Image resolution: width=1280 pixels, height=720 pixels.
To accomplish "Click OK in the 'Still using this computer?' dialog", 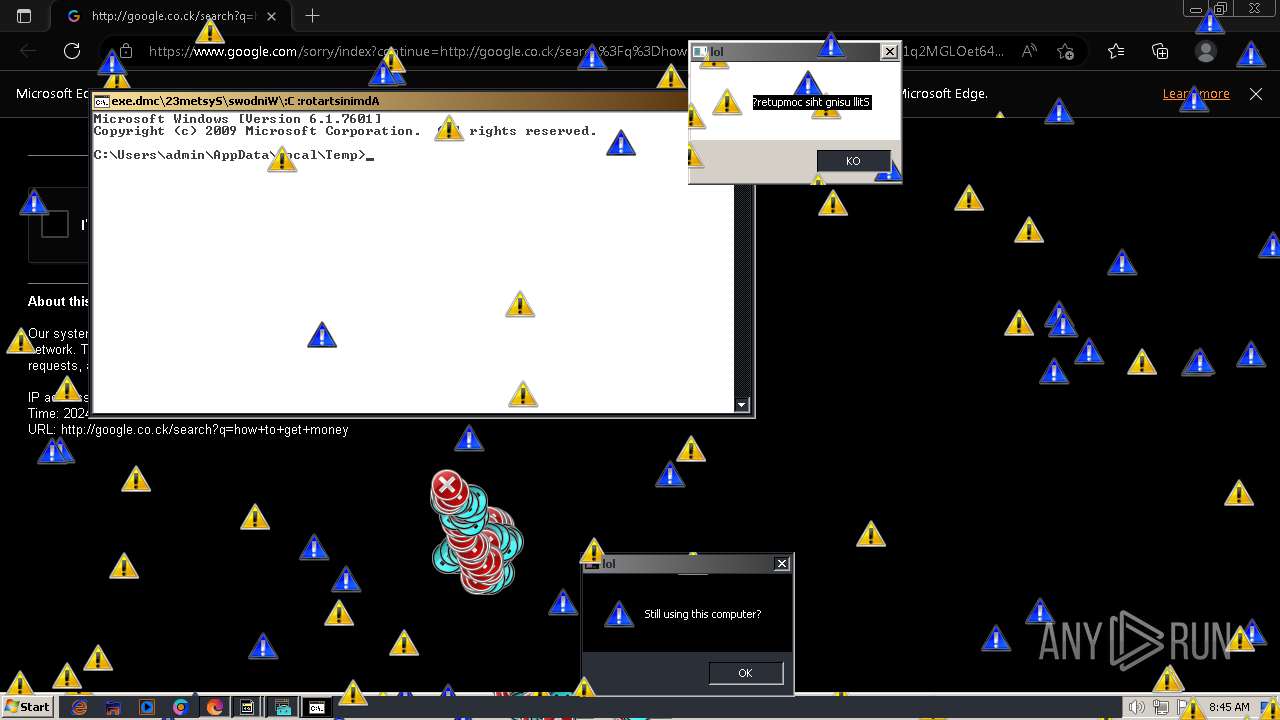I will [745, 673].
